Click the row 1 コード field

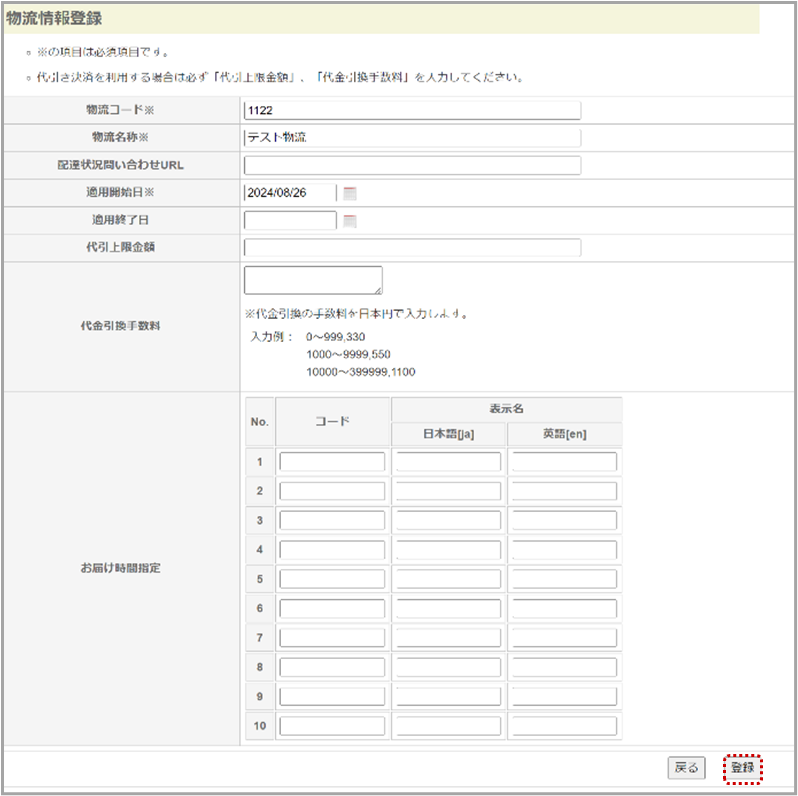(332, 462)
